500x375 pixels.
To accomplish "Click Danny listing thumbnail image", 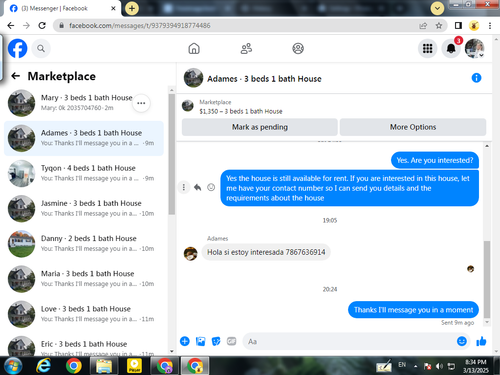I will tap(21, 244).
